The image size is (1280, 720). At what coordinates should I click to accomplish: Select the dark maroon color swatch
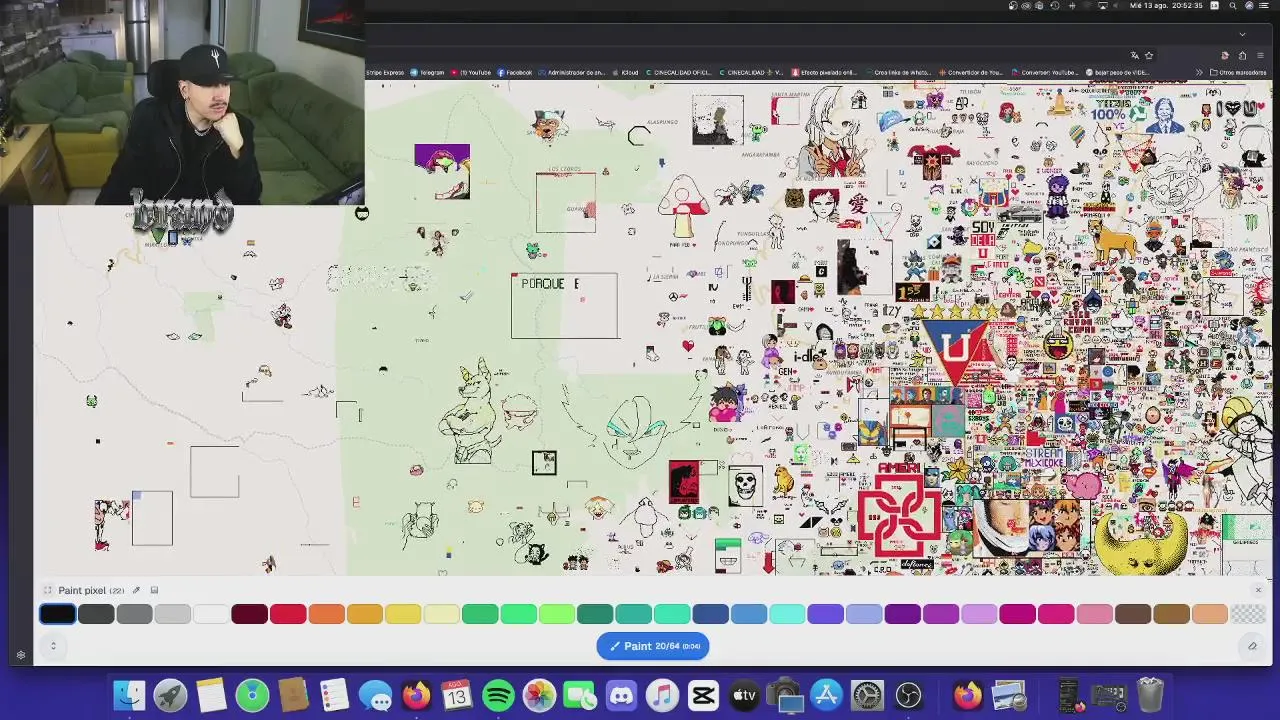click(249, 614)
